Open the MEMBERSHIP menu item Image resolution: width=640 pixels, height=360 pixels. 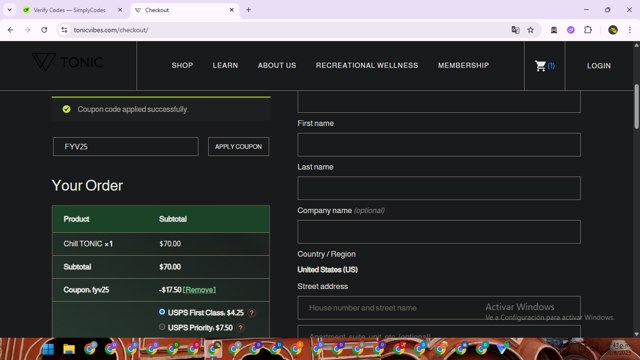[x=463, y=65]
